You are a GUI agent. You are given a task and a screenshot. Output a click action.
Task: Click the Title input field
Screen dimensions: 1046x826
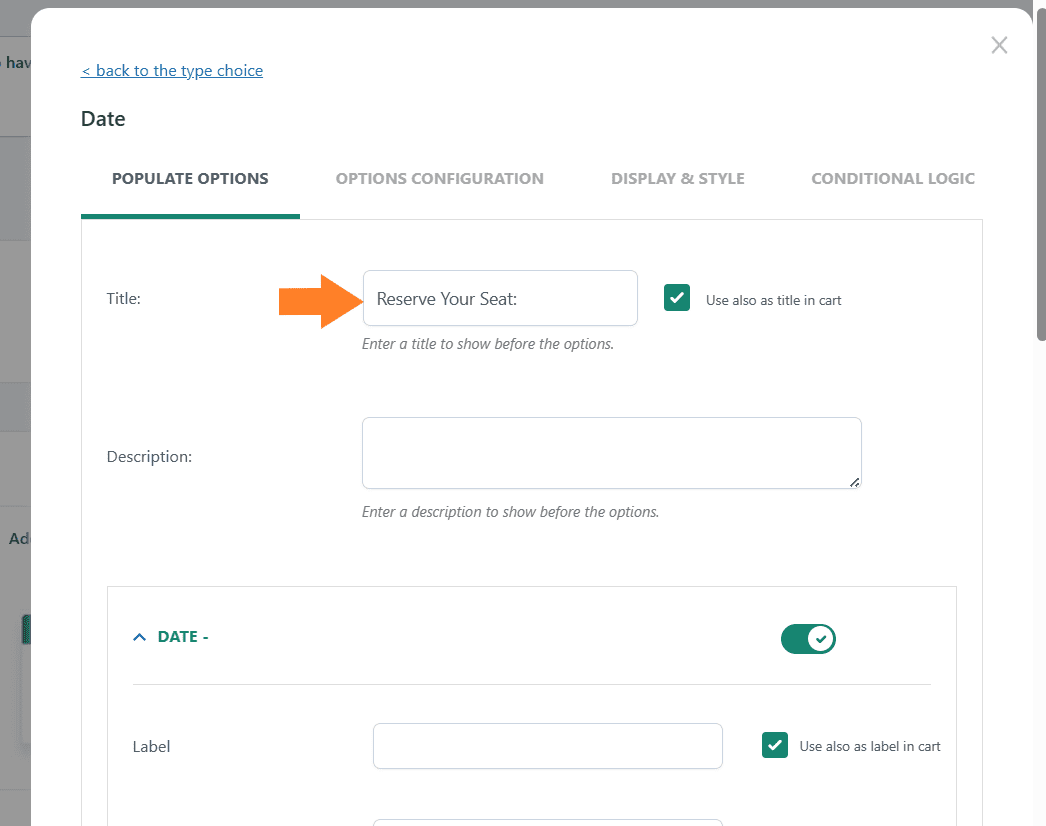[500, 298]
